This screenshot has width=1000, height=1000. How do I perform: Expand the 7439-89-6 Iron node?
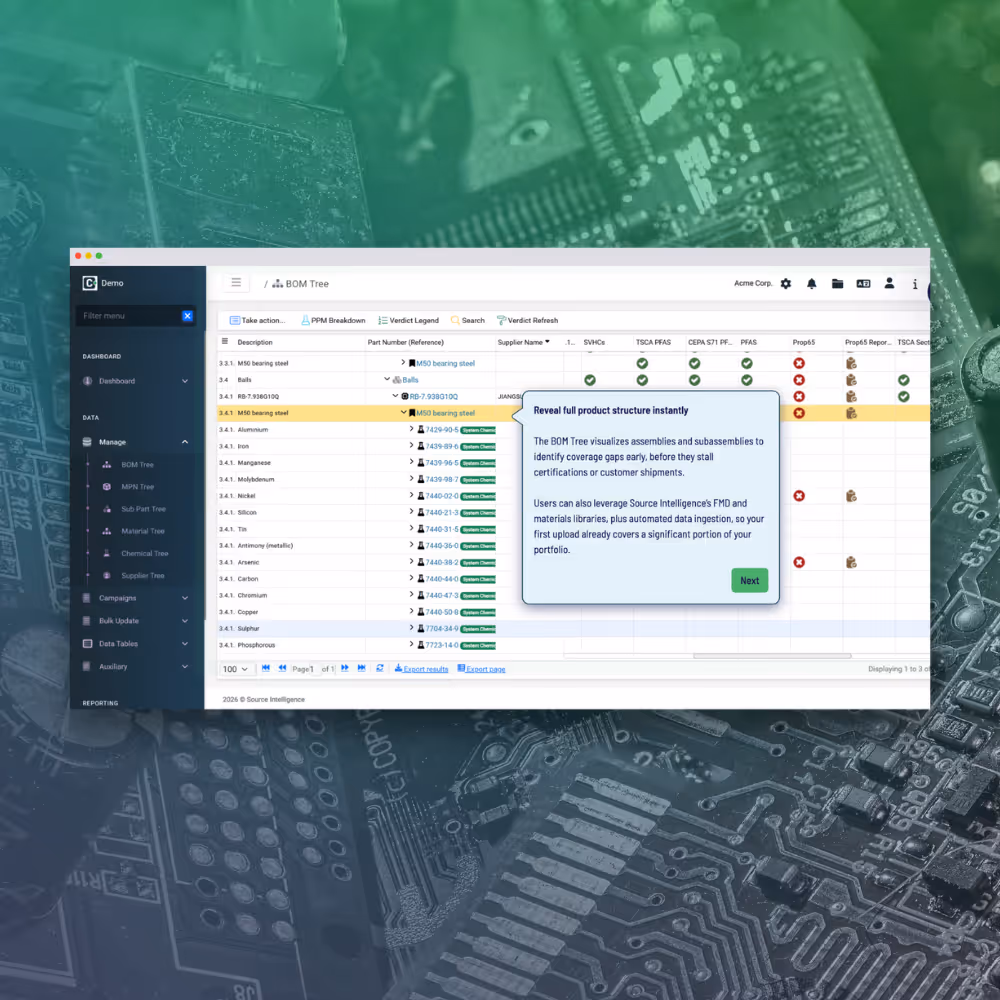(411, 446)
